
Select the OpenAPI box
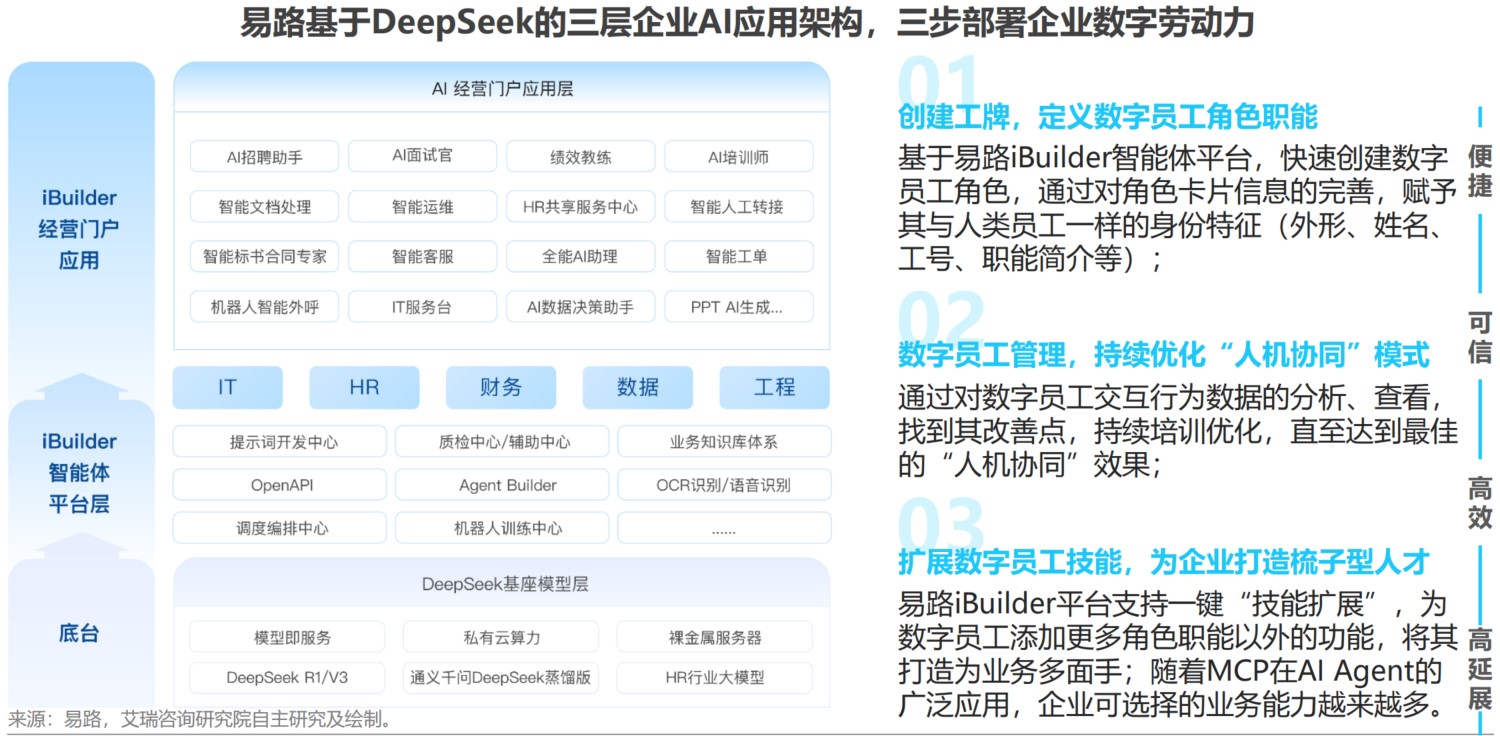point(280,485)
